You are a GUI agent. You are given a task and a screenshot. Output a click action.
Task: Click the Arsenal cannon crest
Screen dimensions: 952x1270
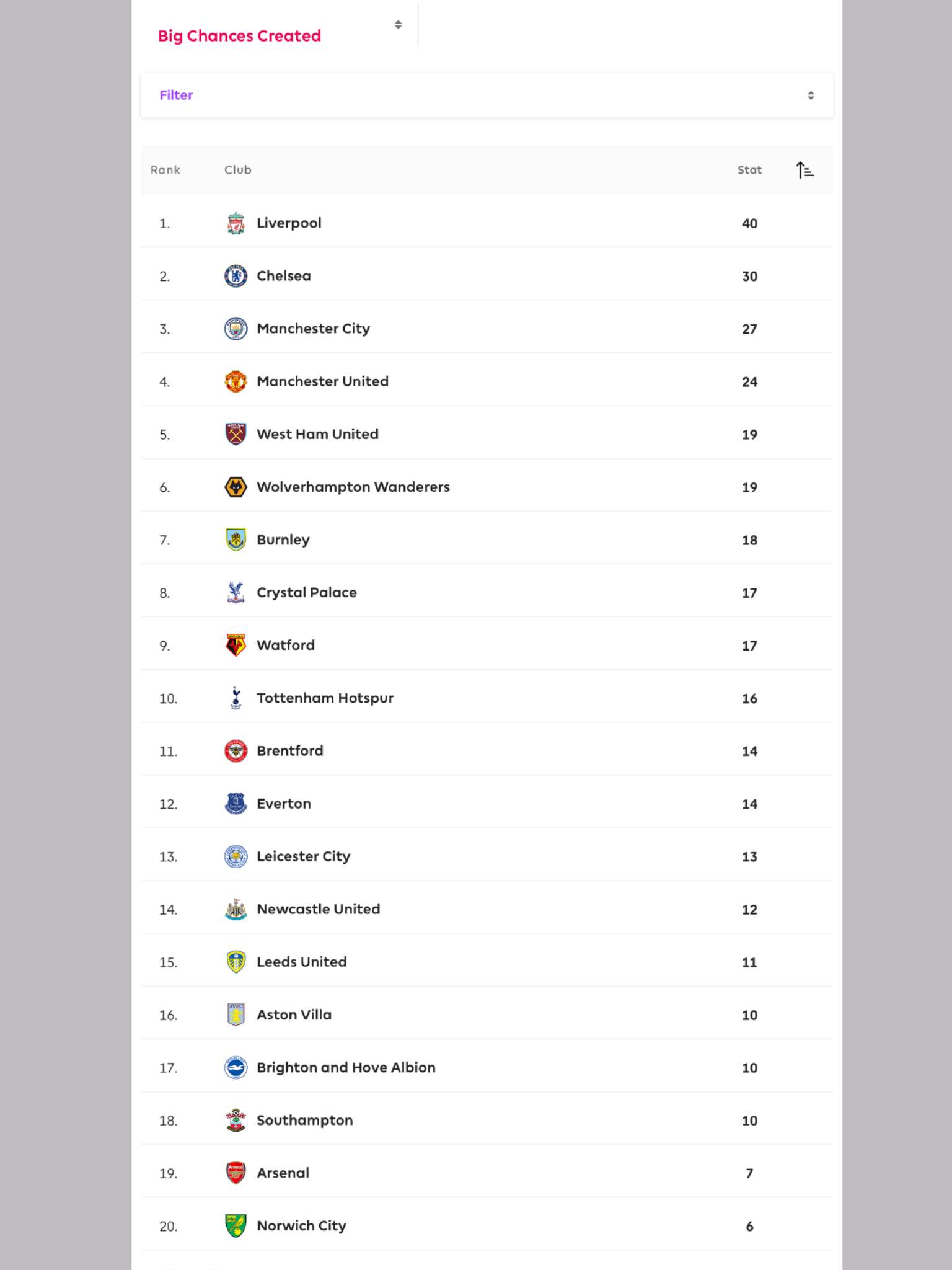click(236, 1173)
